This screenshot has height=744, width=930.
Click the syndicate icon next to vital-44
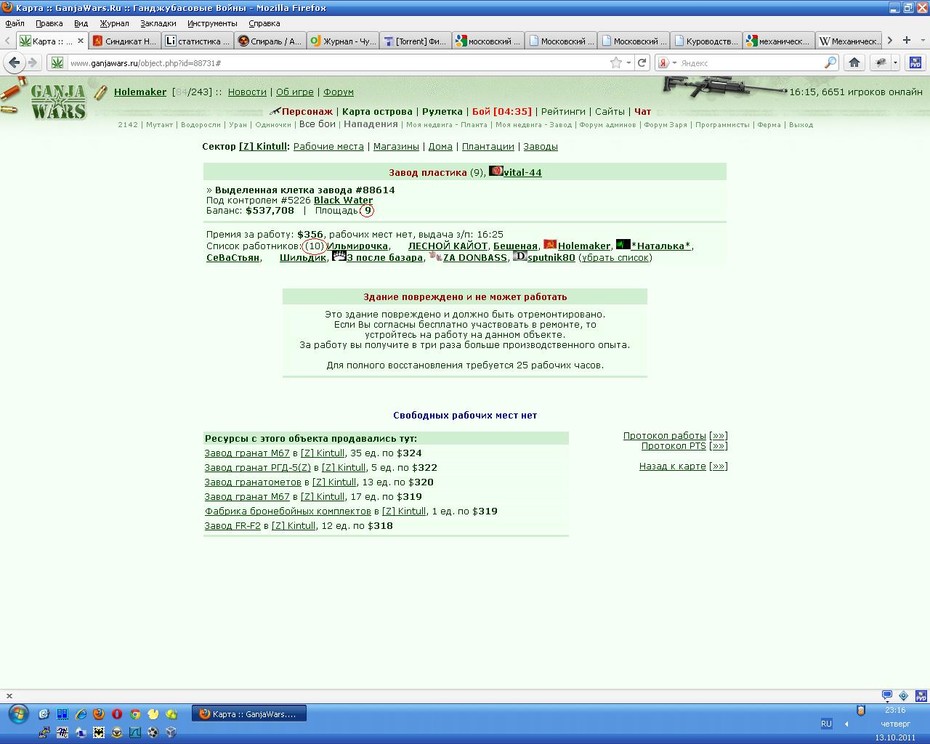point(496,171)
